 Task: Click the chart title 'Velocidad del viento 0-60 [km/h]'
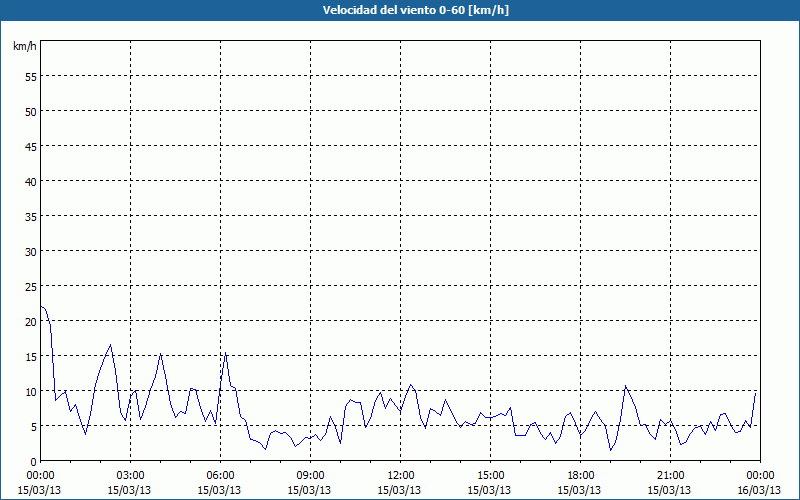(415, 10)
